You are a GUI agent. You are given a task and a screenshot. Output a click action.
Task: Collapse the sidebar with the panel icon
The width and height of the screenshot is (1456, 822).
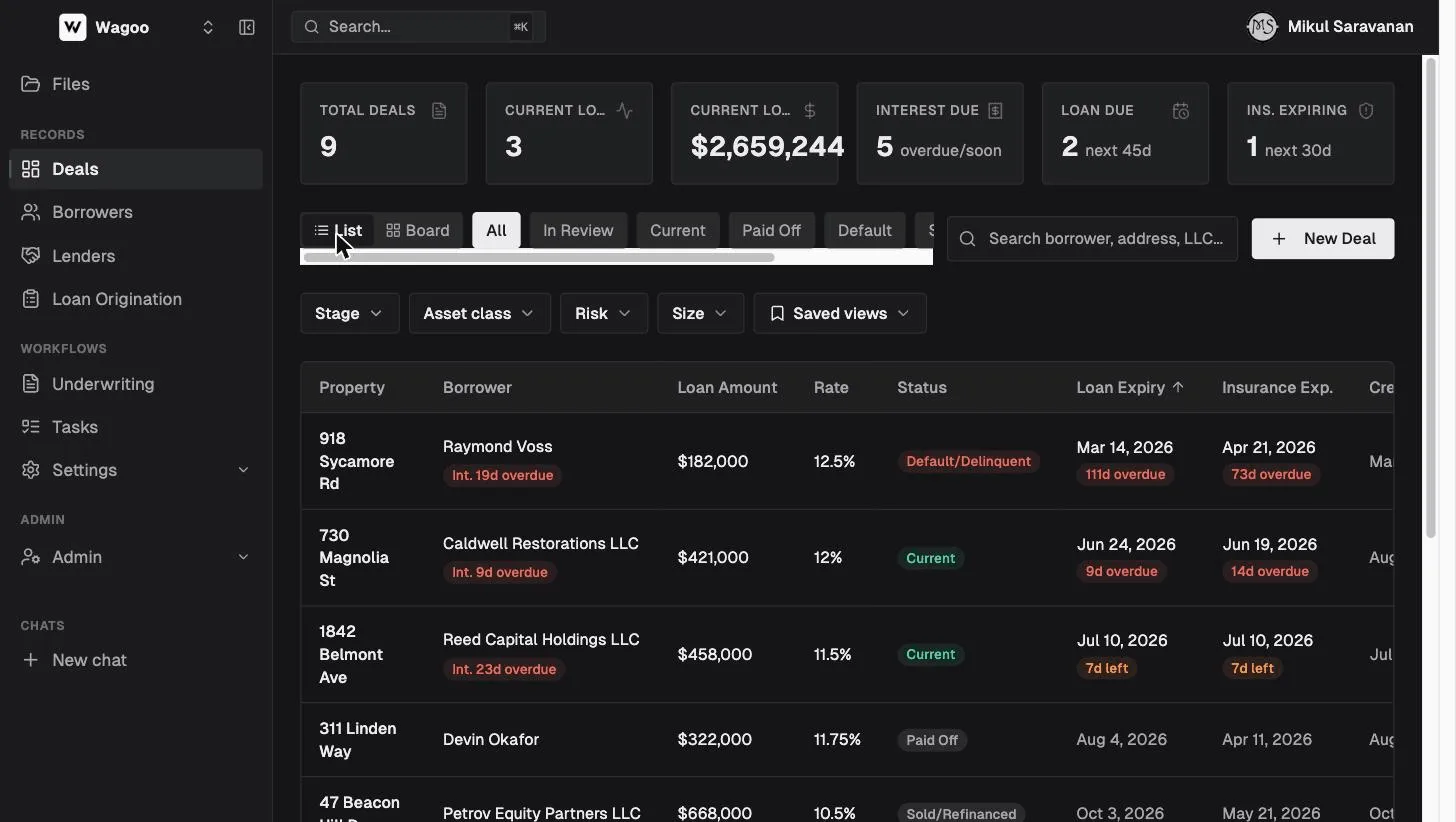tap(247, 27)
